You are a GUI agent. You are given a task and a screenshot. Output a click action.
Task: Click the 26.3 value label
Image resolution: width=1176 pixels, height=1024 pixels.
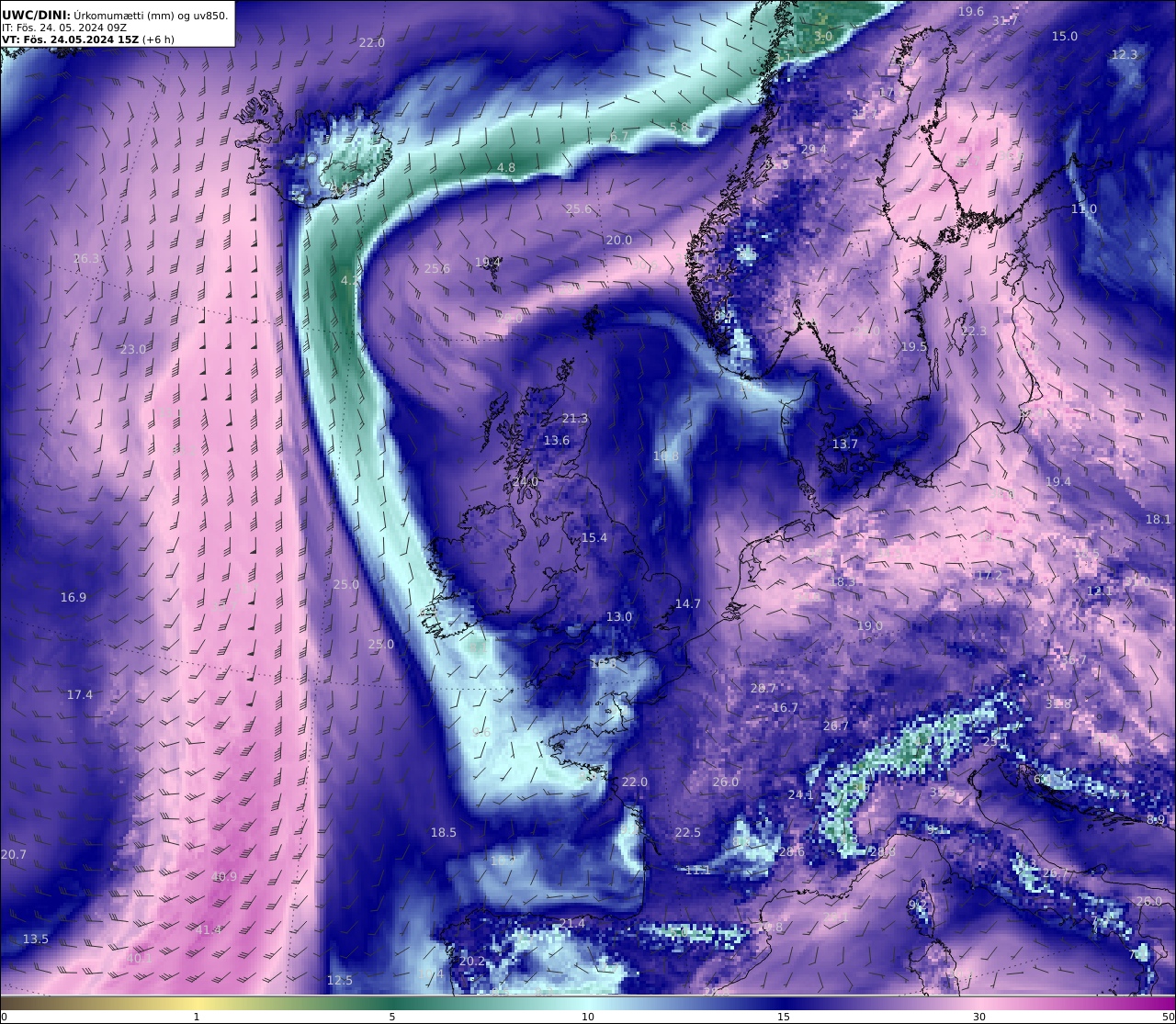[x=86, y=259]
